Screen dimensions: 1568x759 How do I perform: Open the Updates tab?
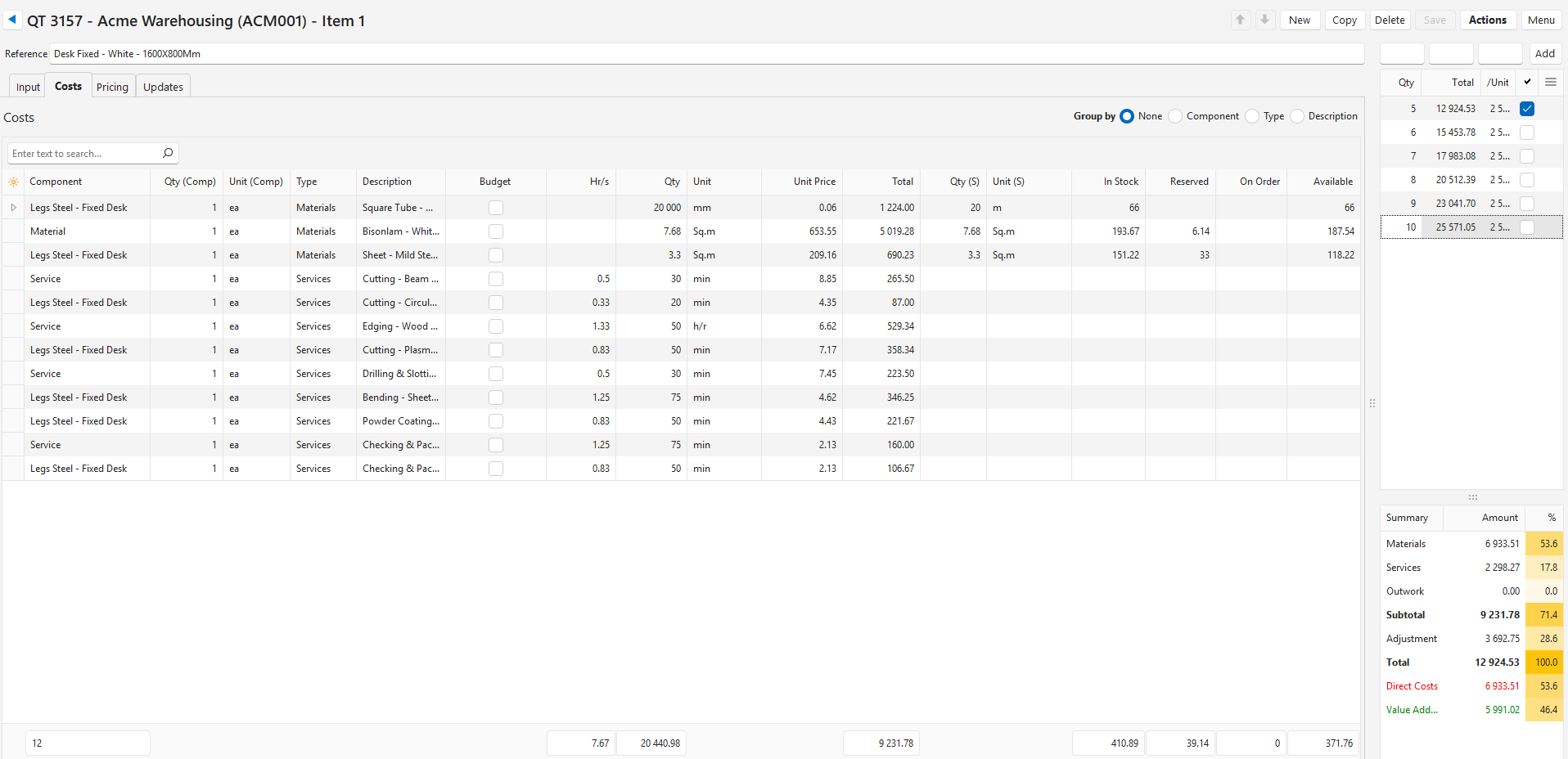pos(163,87)
